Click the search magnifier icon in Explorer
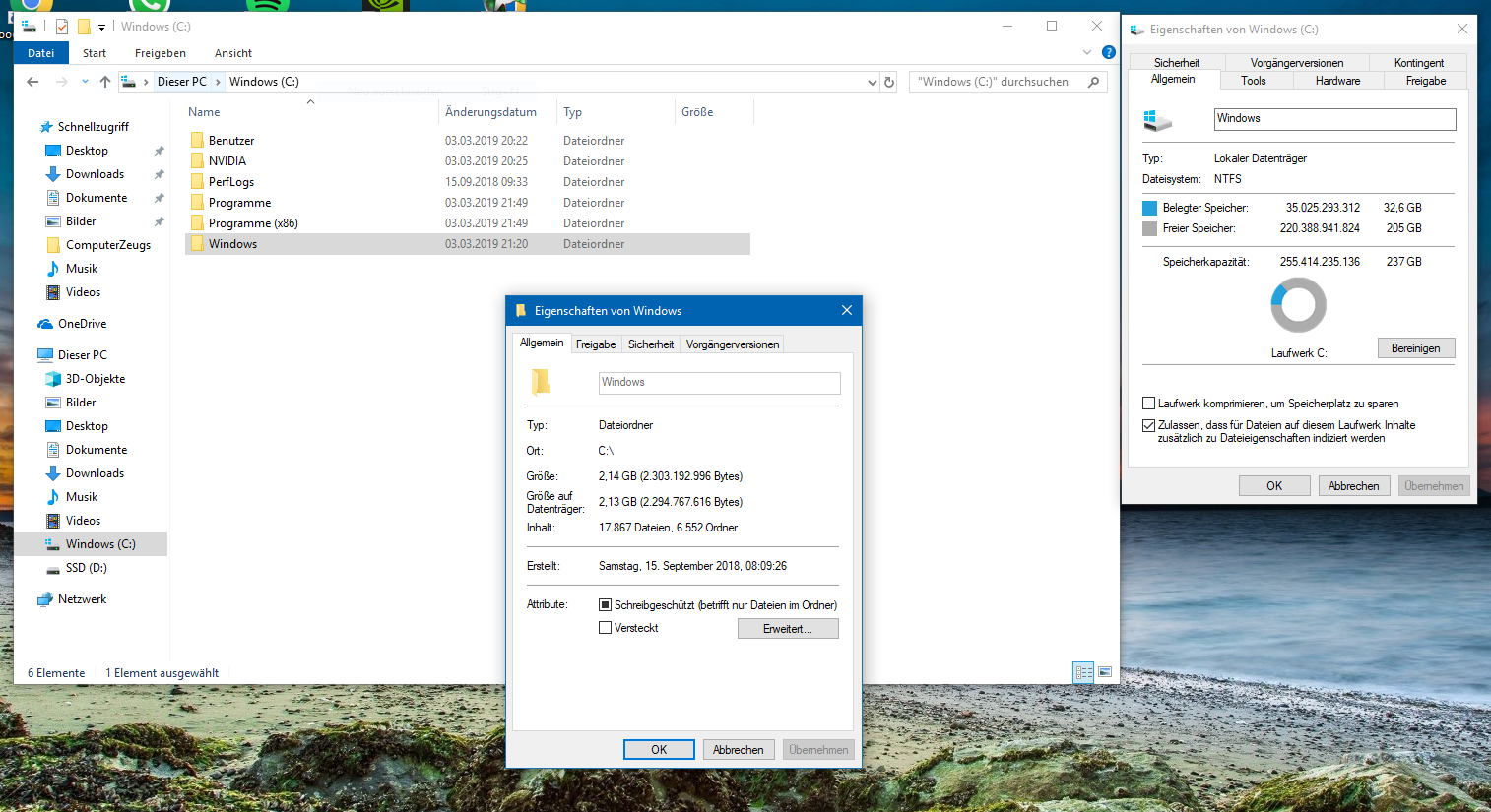The height and width of the screenshot is (812, 1491). [1093, 82]
